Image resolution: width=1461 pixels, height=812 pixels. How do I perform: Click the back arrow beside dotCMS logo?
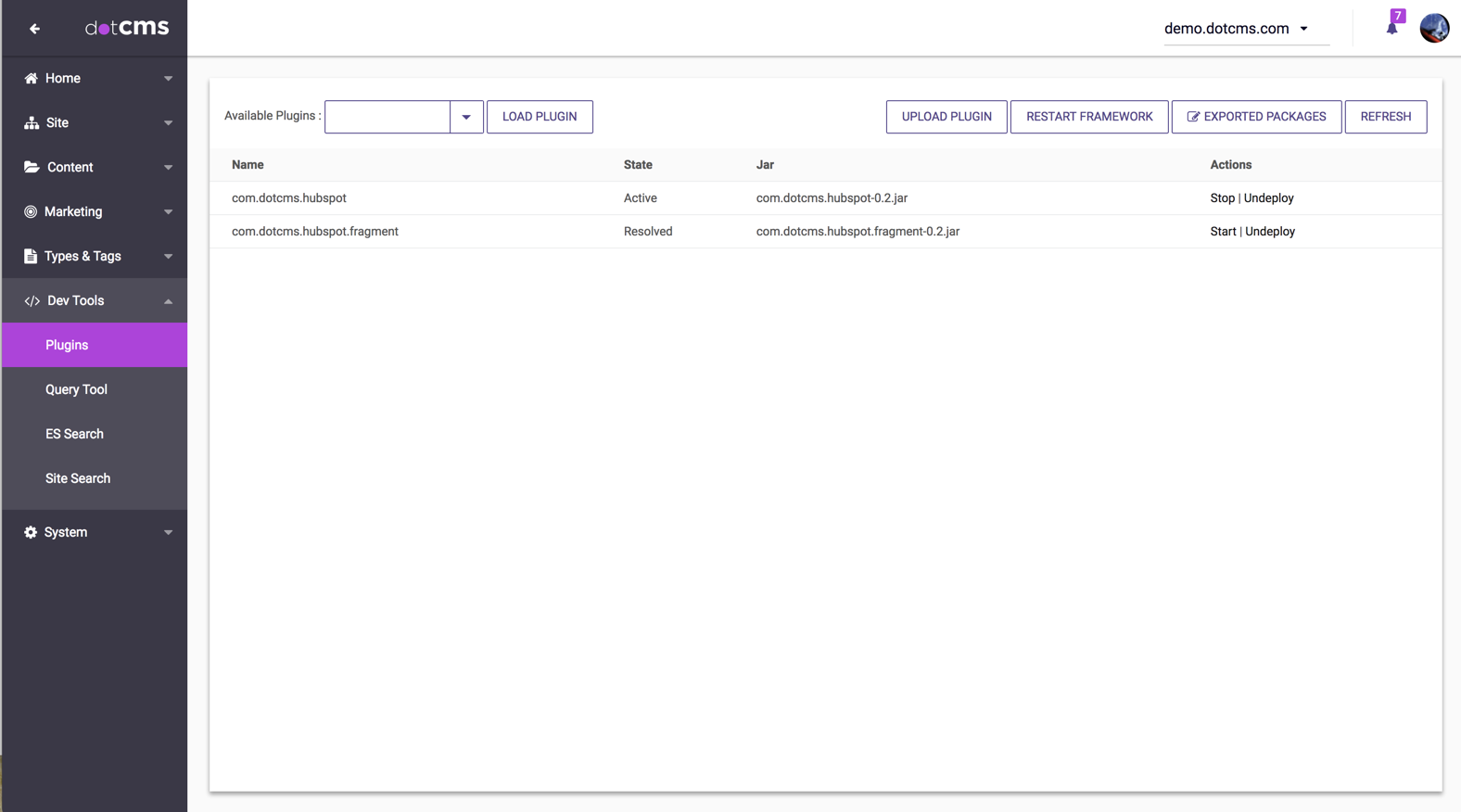34,29
